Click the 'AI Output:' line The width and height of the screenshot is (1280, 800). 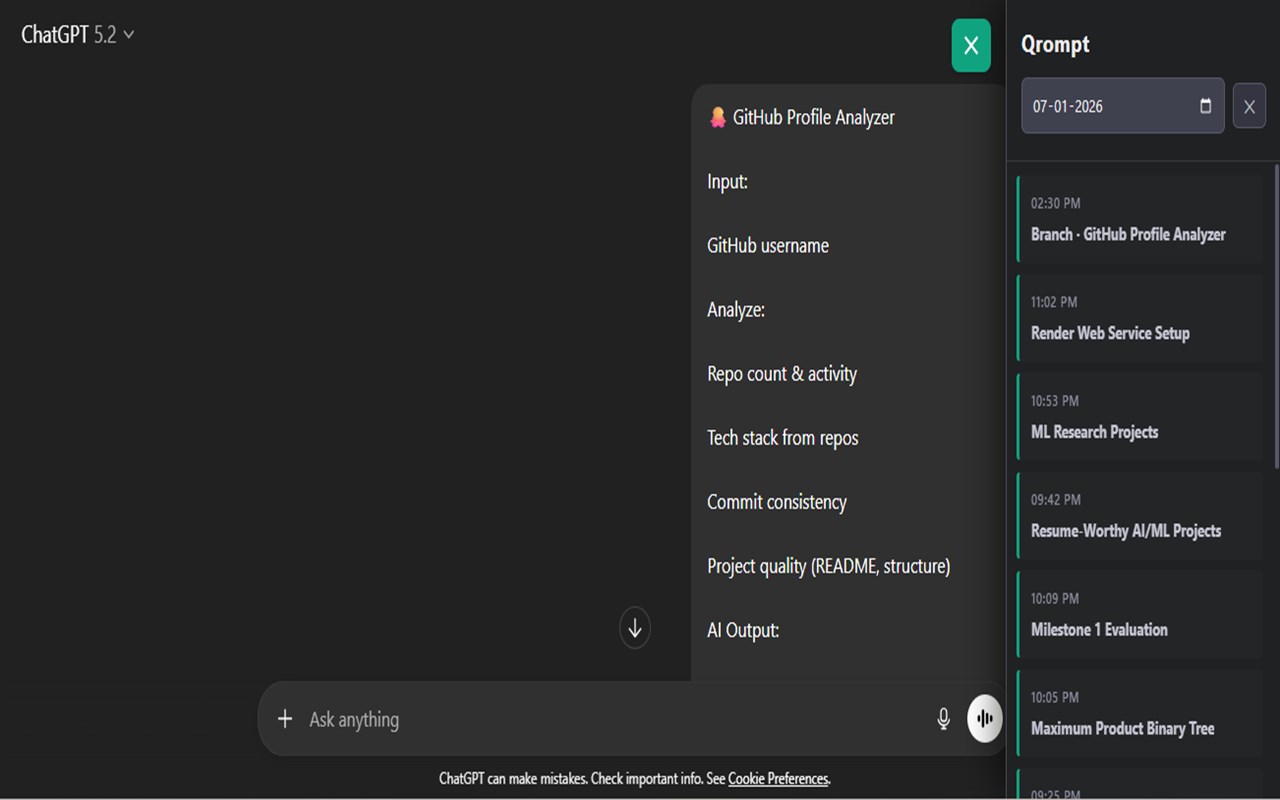pos(743,630)
